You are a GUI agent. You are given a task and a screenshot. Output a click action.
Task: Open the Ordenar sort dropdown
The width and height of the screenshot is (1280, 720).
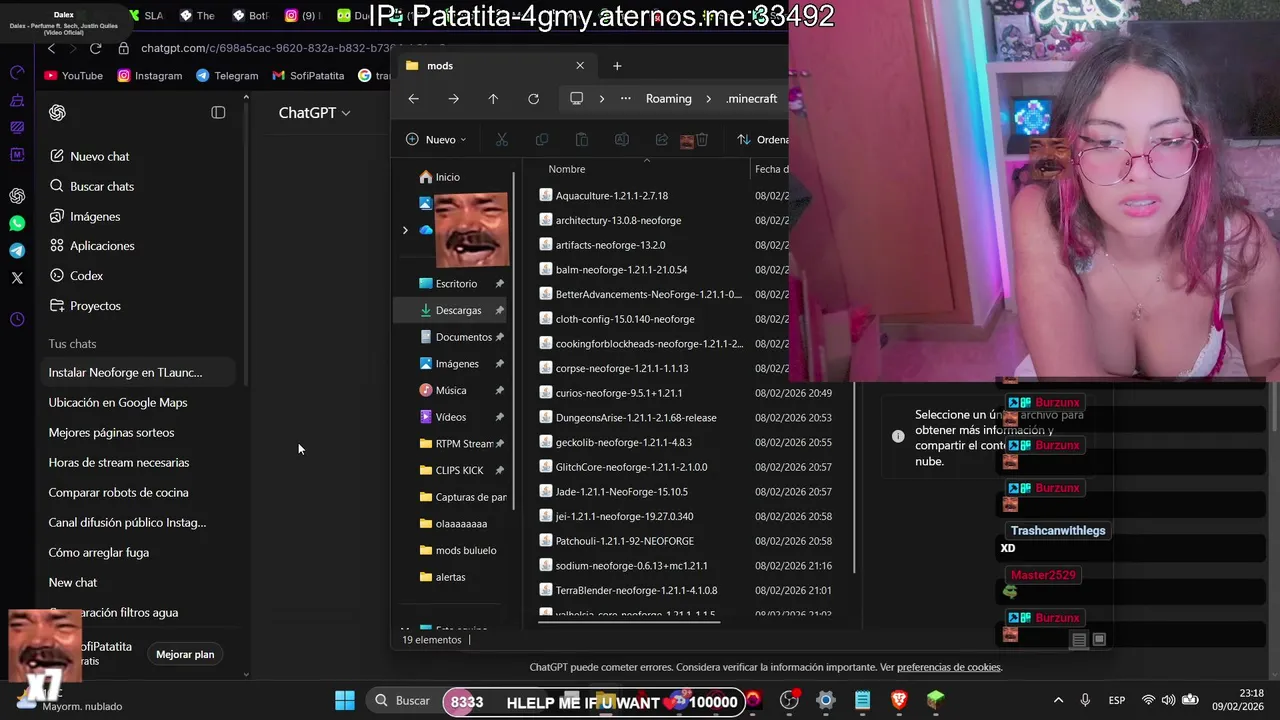pos(763,140)
